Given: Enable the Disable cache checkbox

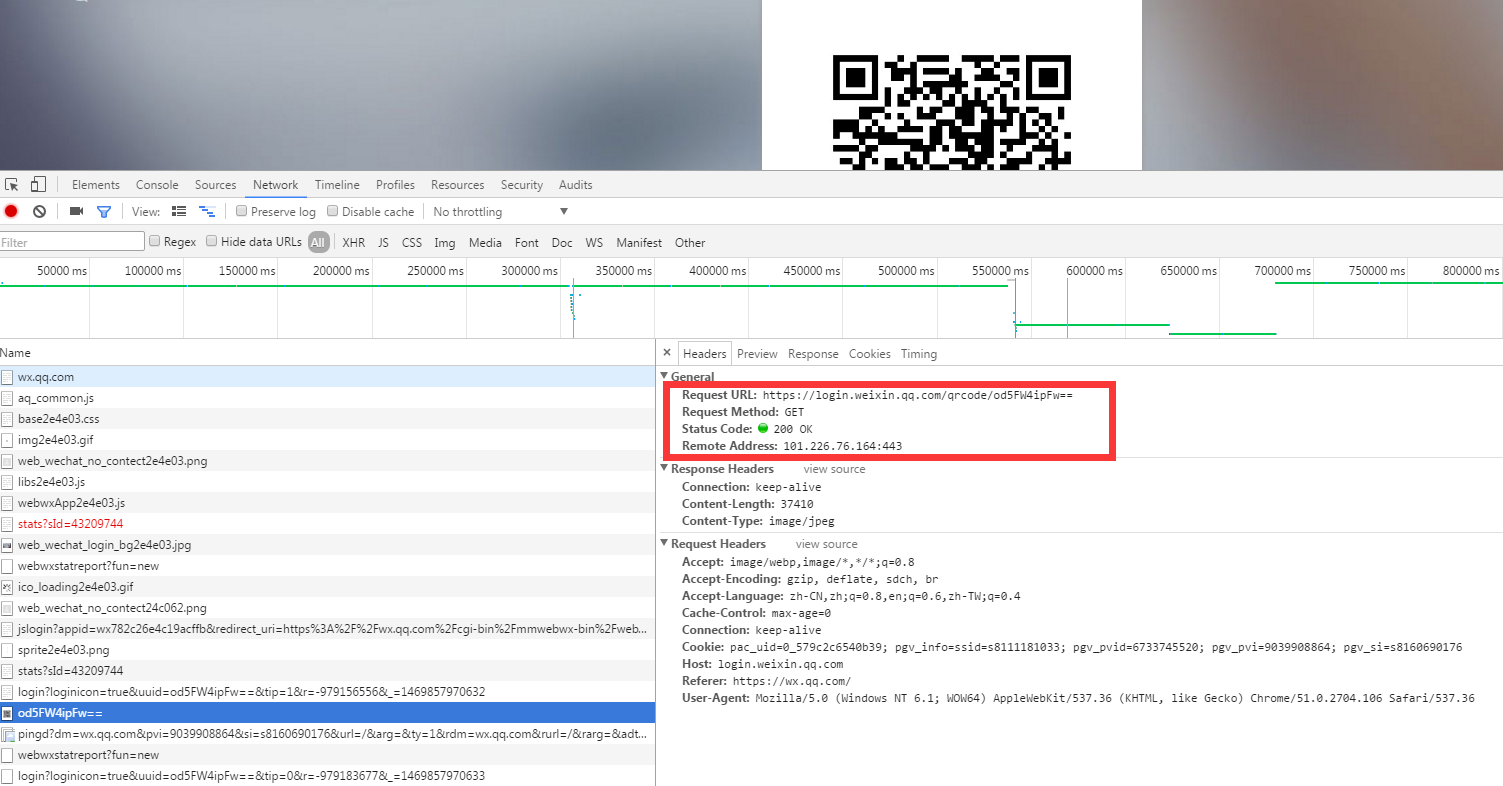Looking at the screenshot, I should tap(333, 211).
